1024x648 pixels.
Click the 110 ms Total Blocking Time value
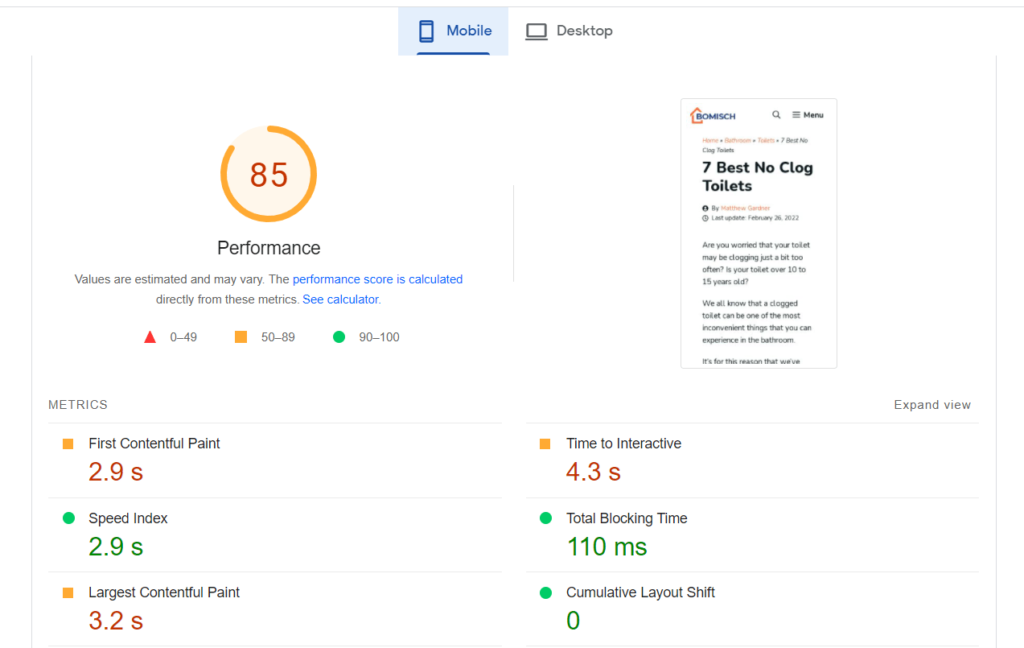click(x=606, y=547)
